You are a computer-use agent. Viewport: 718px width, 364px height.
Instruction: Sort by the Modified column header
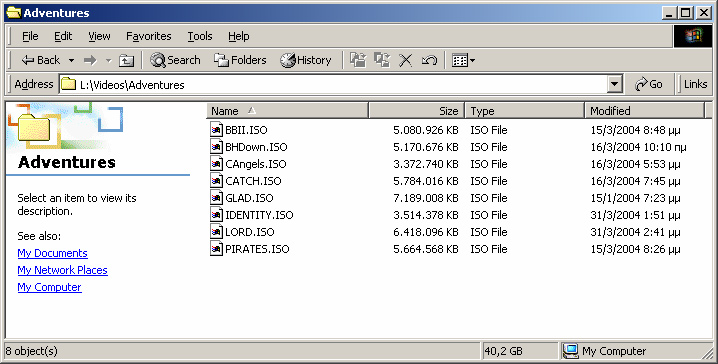(x=644, y=111)
